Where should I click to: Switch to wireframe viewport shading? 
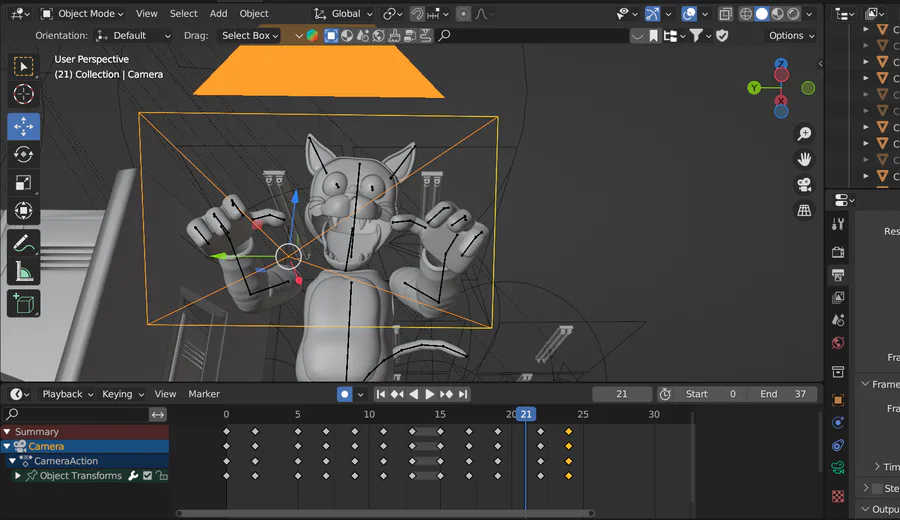point(746,14)
